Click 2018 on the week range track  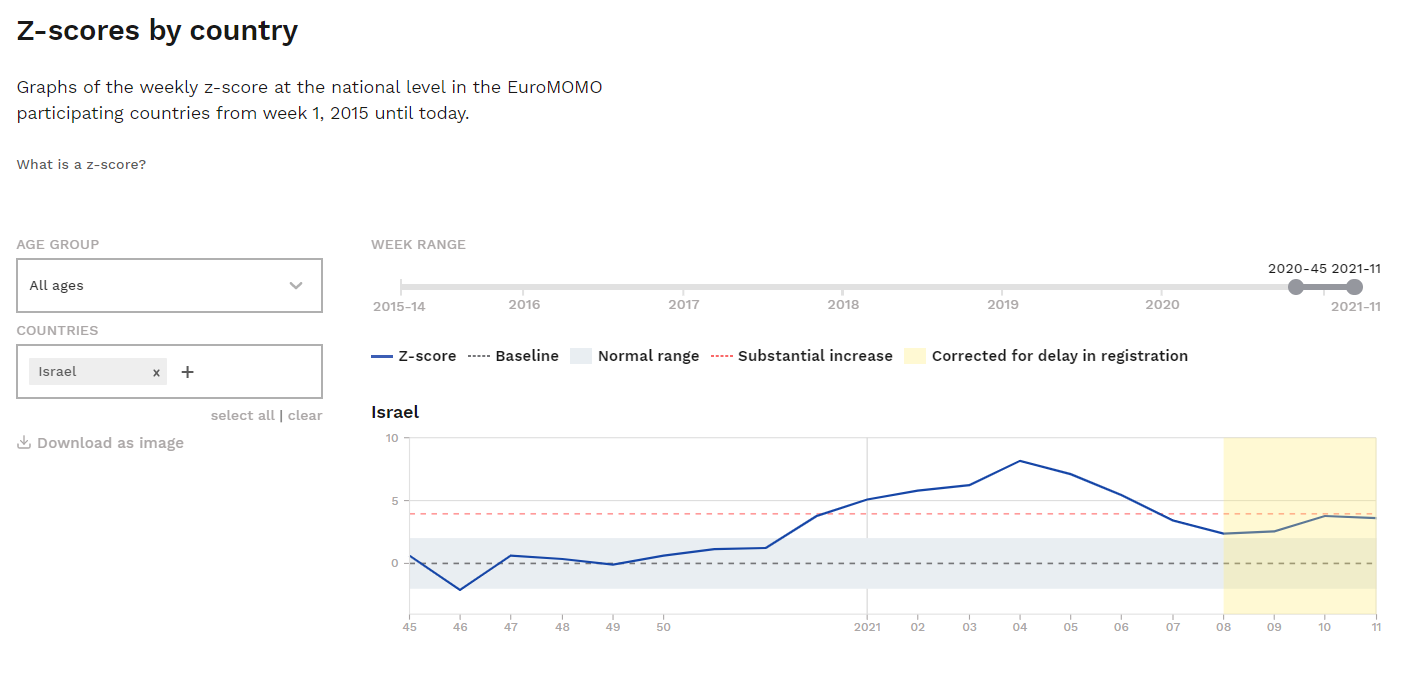tap(843, 287)
